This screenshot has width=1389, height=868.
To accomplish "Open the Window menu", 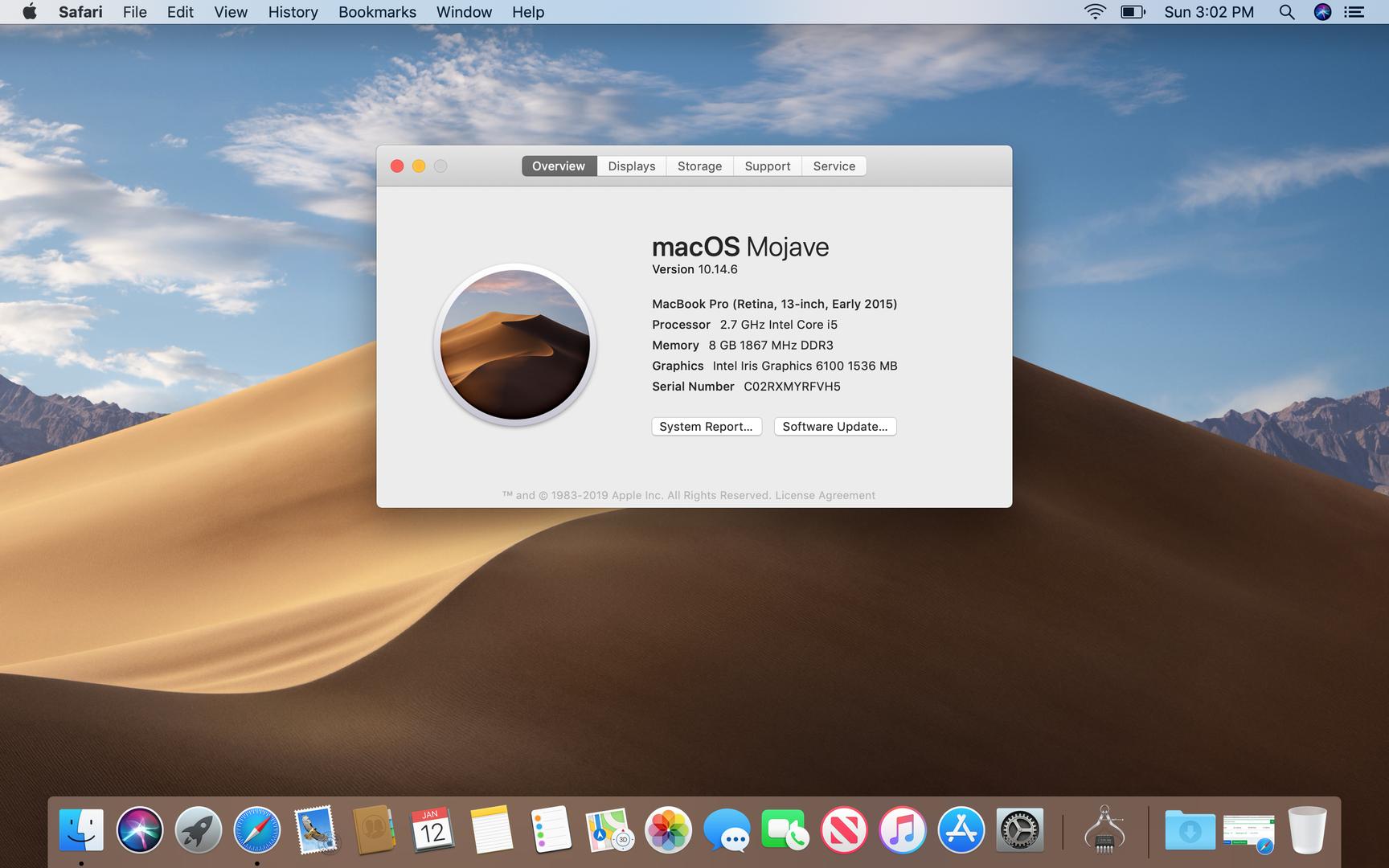I will (464, 12).
